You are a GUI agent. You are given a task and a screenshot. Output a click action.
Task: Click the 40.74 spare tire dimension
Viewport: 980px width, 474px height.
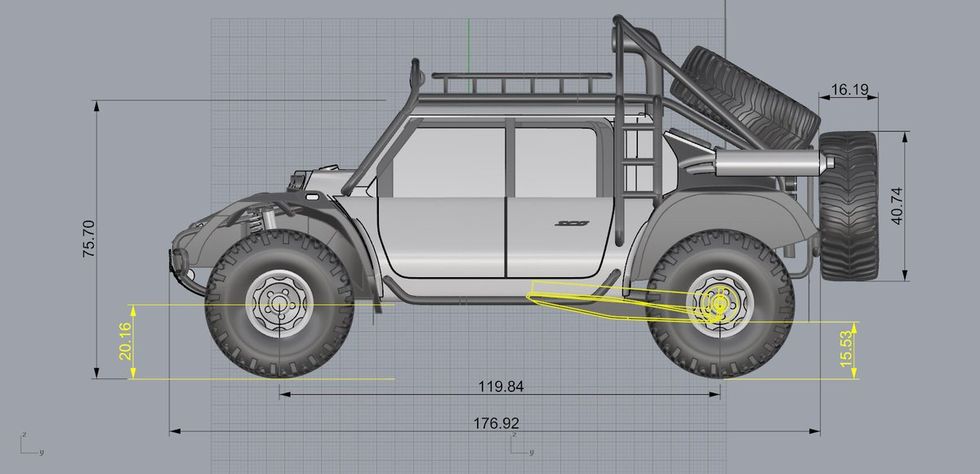point(897,206)
